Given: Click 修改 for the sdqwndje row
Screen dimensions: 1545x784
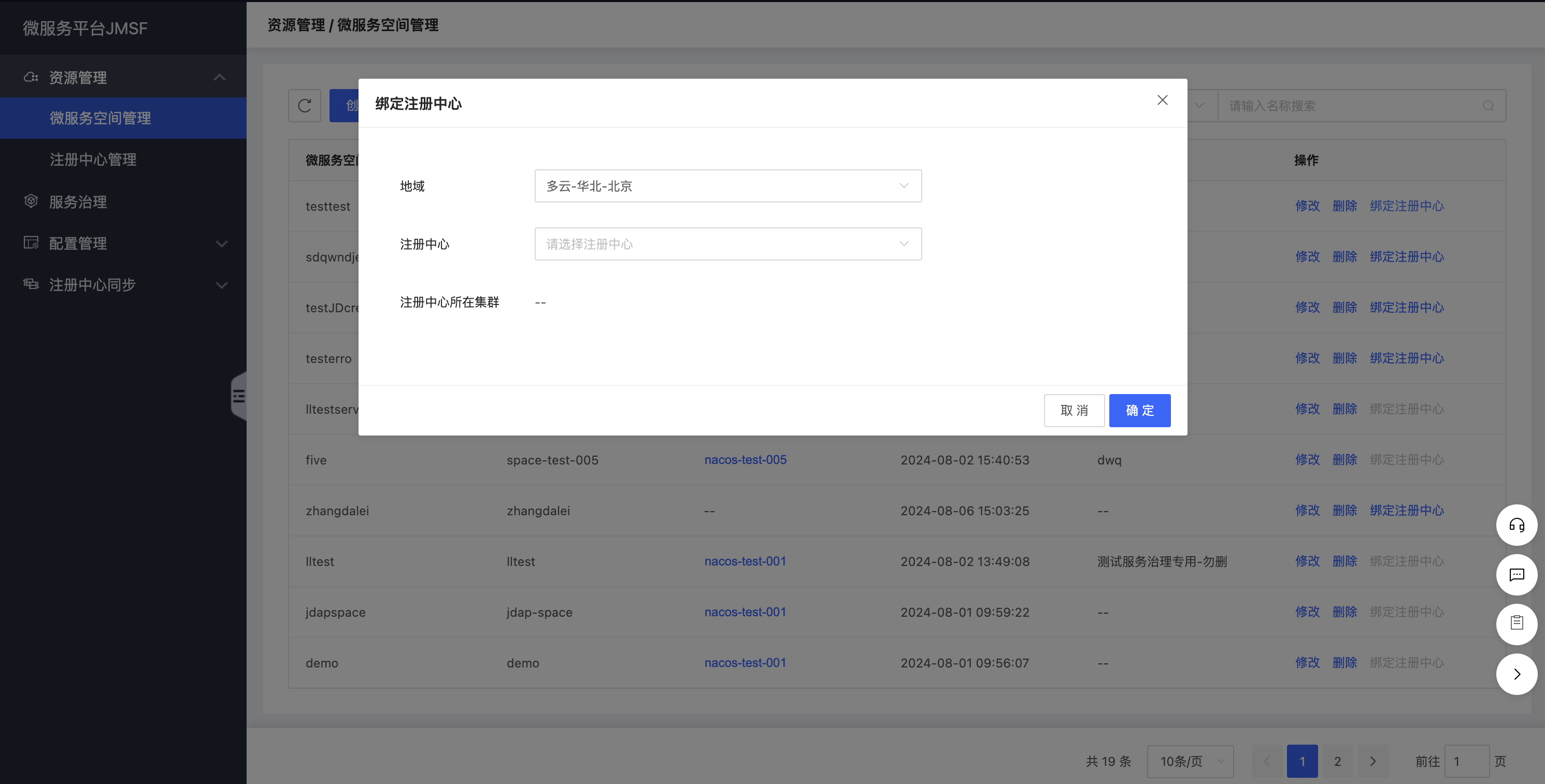Looking at the screenshot, I should (1307, 256).
